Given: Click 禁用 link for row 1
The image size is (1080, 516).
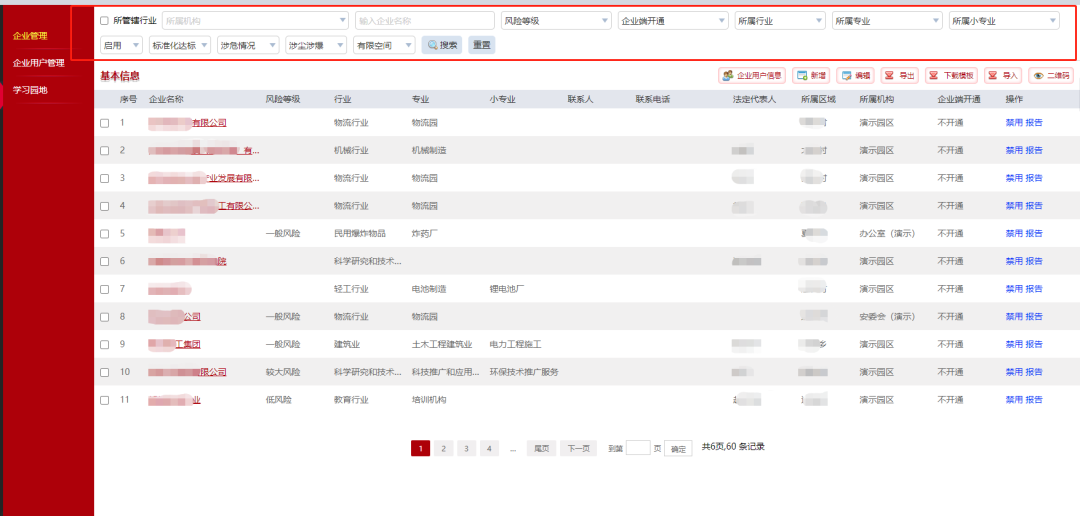Looking at the screenshot, I should point(1013,123).
